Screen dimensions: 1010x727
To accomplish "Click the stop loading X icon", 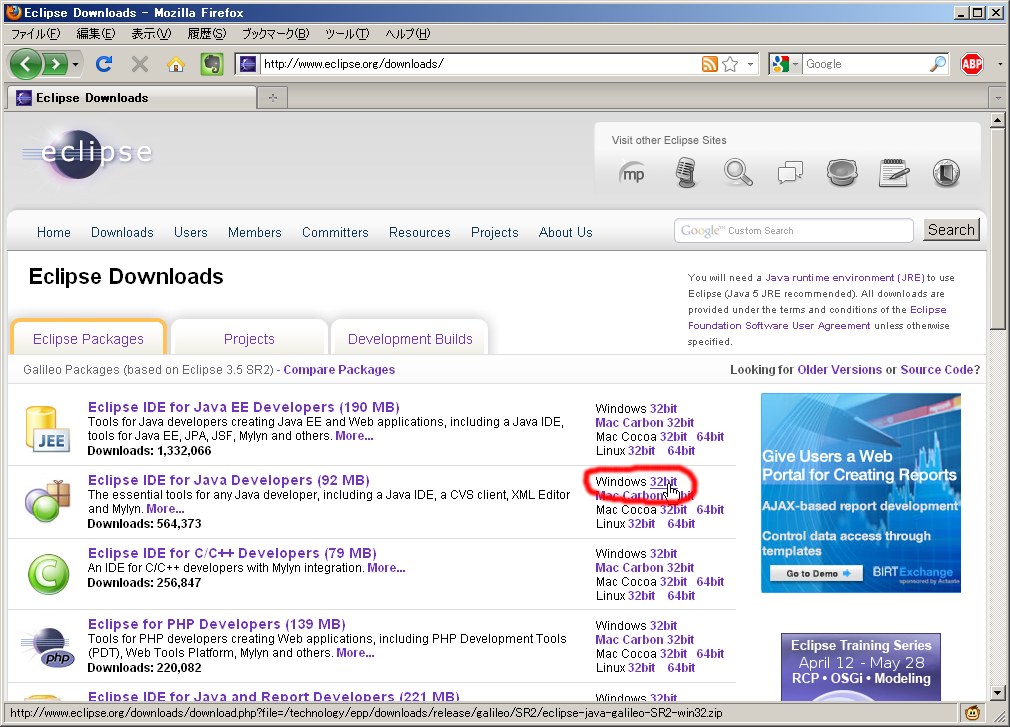I will [x=140, y=64].
